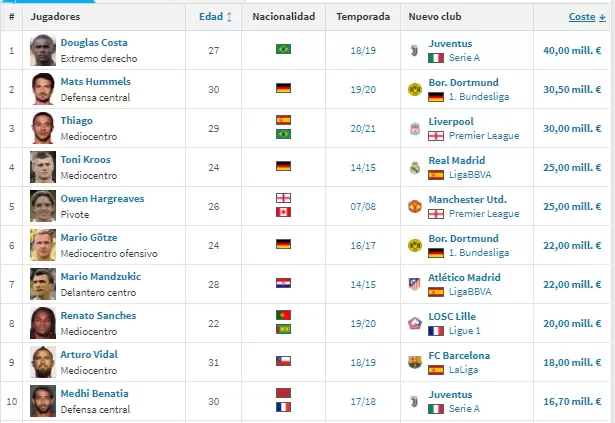Click the Real Madrid crest icon
The width and height of the screenshot is (615, 423).
(414, 167)
